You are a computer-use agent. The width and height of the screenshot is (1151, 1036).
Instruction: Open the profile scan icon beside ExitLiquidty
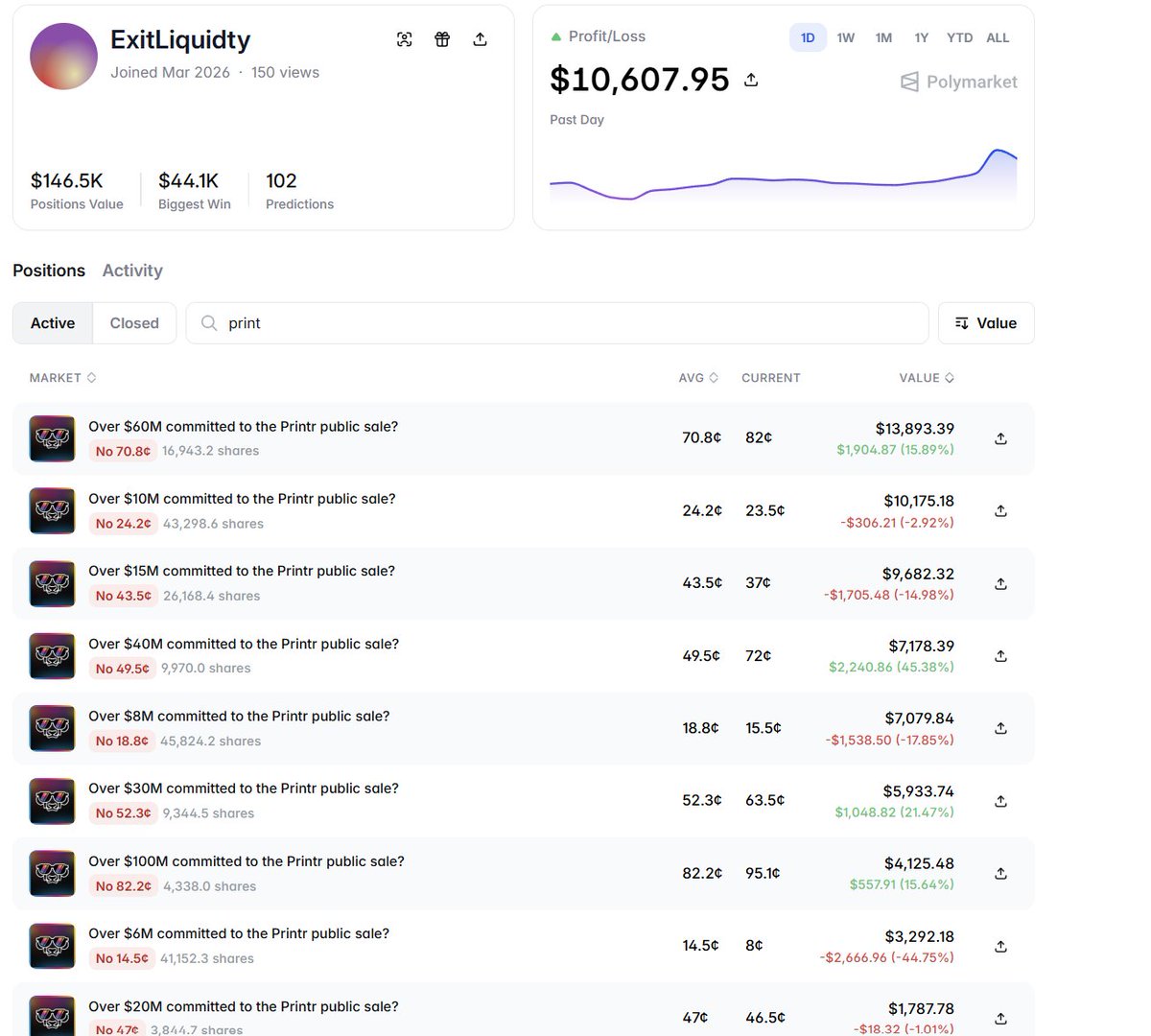[x=405, y=39]
